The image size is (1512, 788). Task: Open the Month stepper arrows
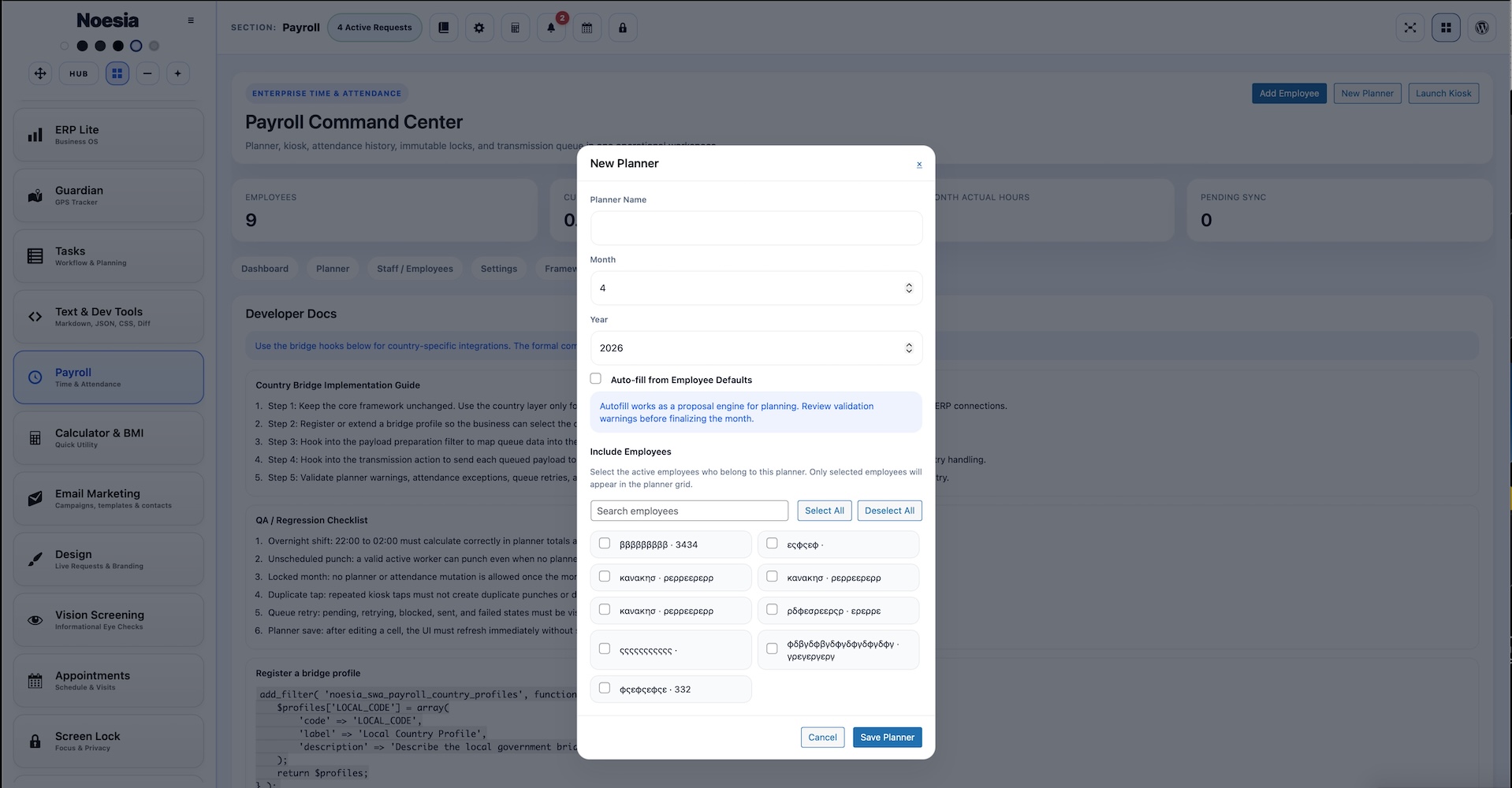coord(909,288)
